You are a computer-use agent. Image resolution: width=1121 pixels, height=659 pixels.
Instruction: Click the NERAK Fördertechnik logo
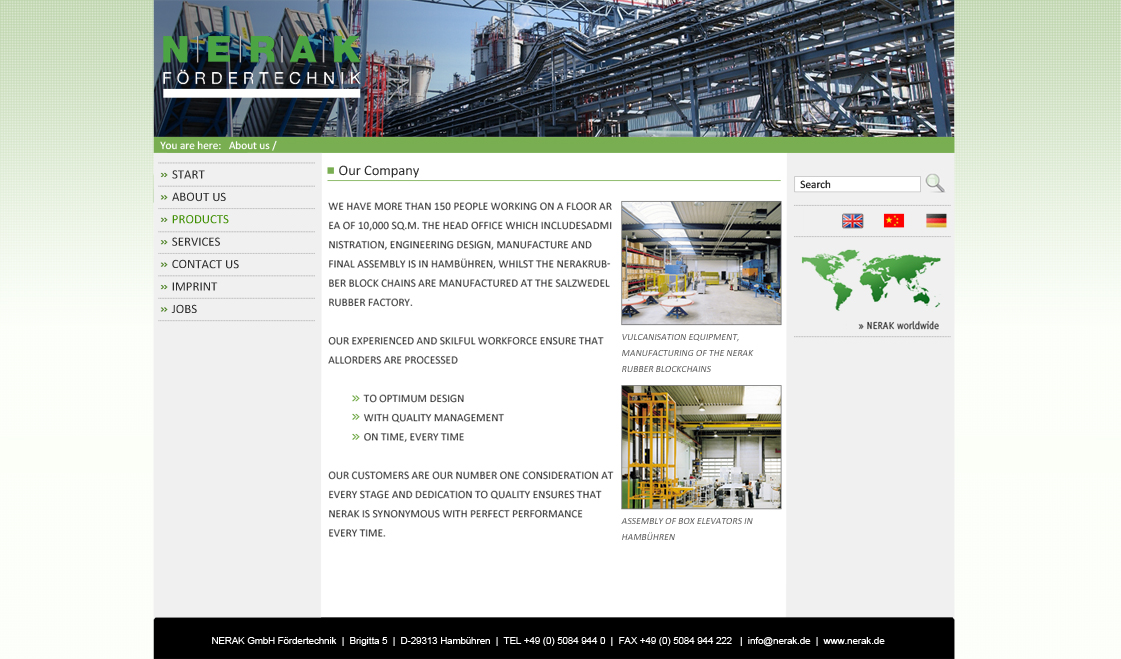261,66
